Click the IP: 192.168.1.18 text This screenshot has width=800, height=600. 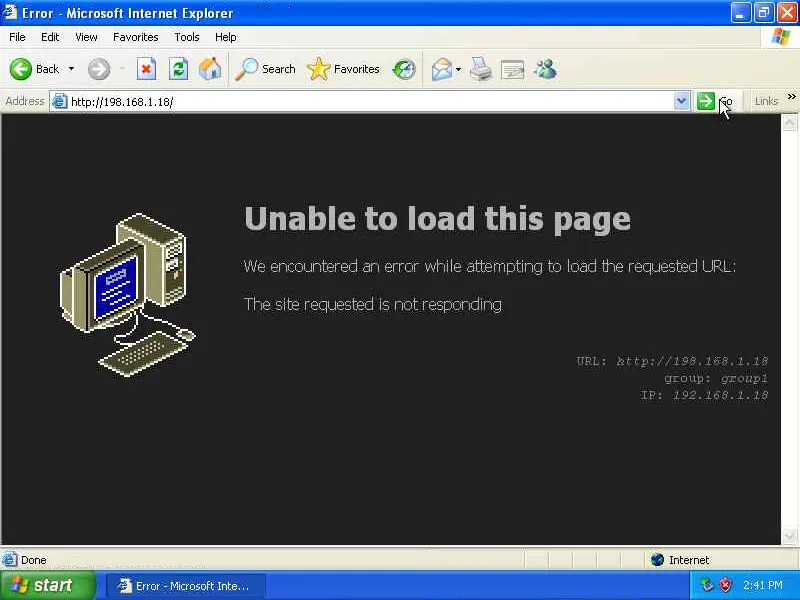(x=704, y=395)
